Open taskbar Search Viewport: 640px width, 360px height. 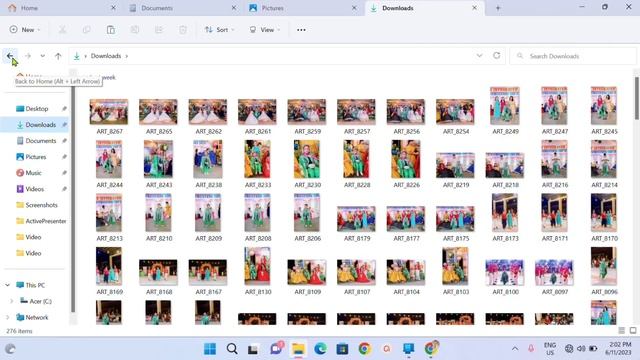pos(232,349)
